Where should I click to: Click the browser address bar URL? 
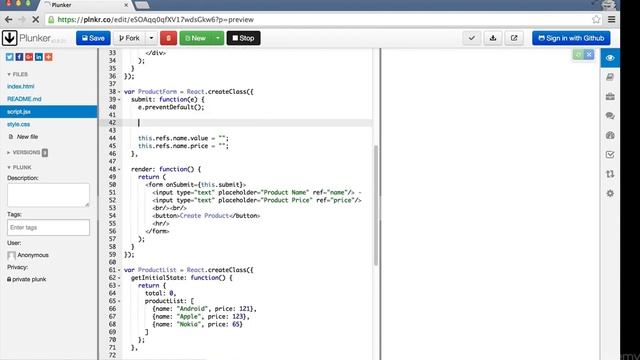[x=156, y=20]
